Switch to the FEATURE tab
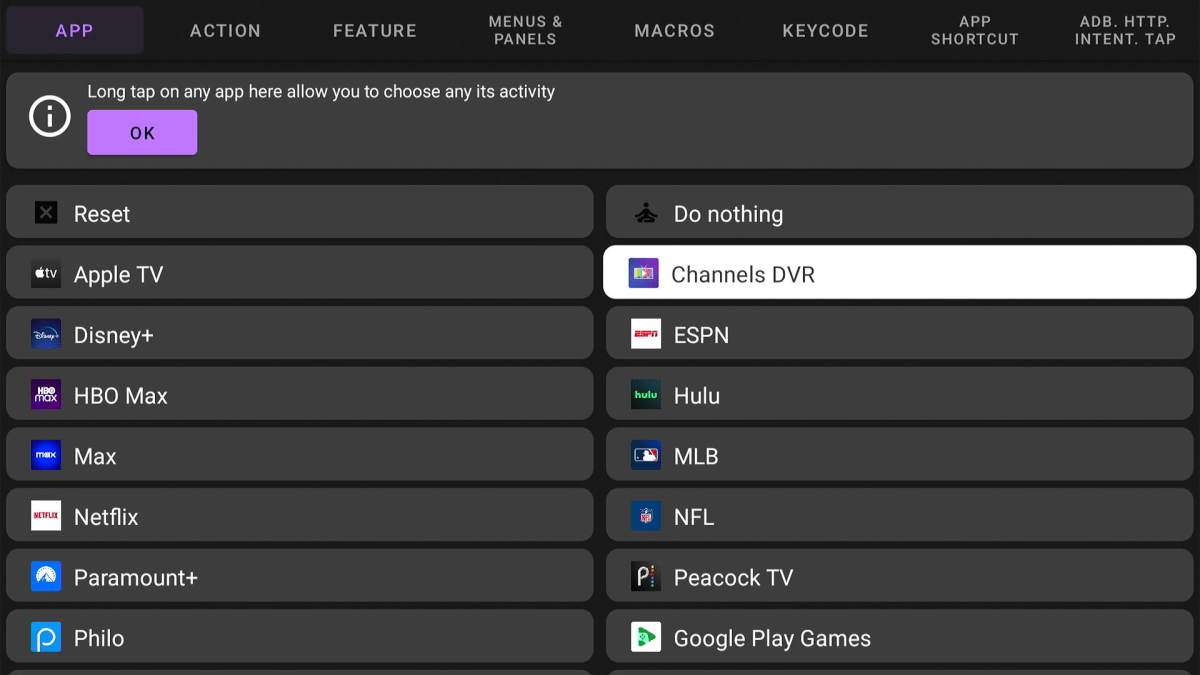This screenshot has height=675, width=1200. coord(375,30)
